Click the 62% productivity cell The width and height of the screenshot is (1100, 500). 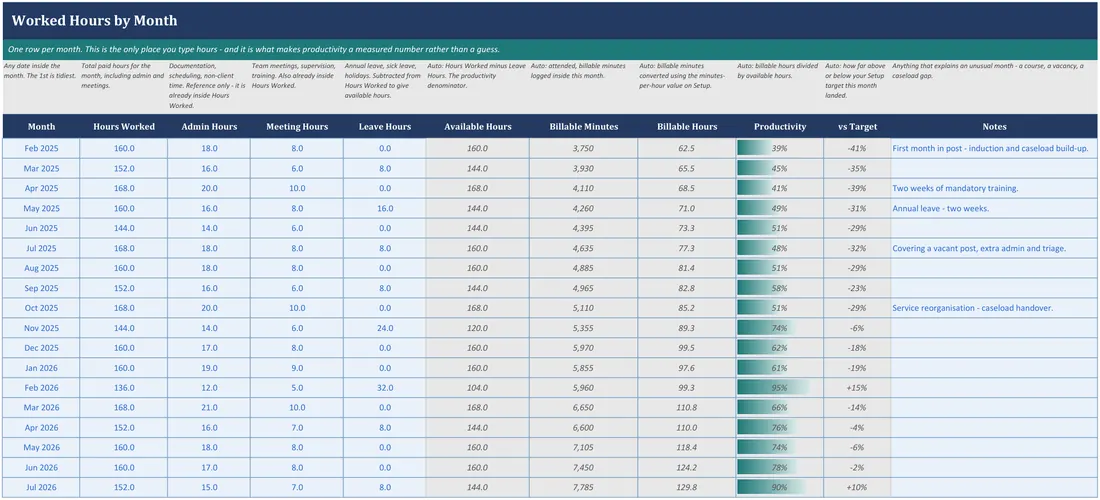point(780,348)
